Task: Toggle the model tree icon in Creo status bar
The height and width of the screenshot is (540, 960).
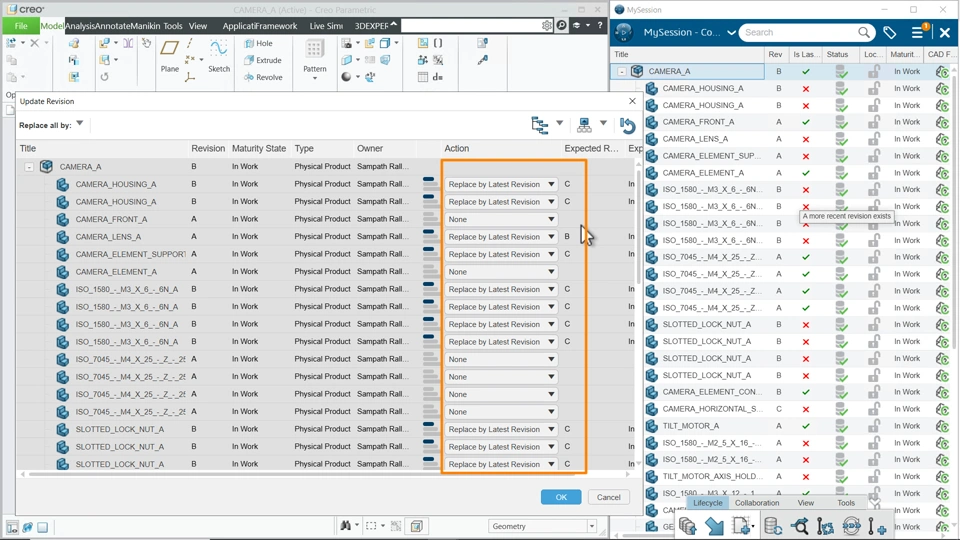Action: click(x=12, y=527)
